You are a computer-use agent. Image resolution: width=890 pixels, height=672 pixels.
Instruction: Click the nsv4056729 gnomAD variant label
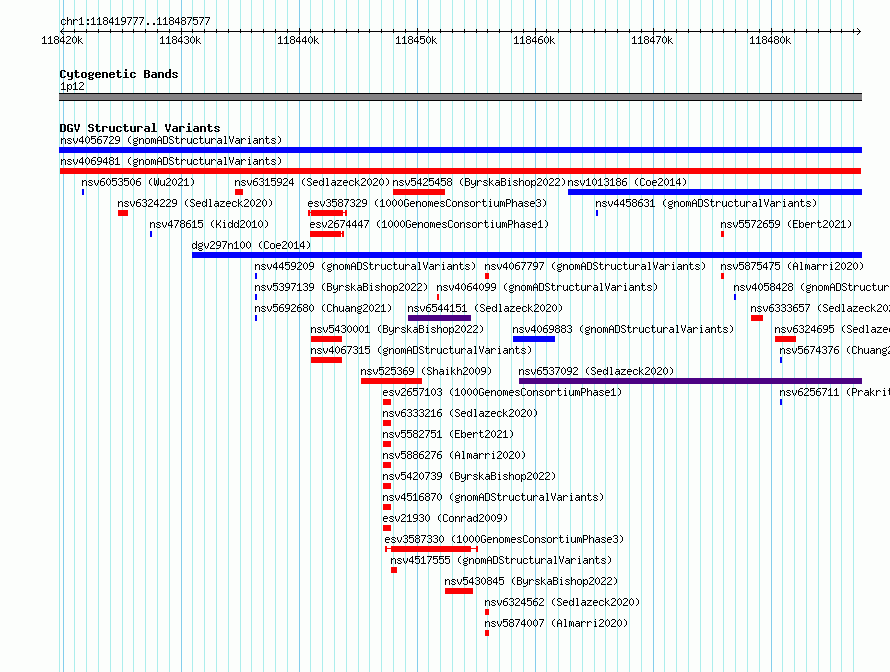(x=171, y=140)
